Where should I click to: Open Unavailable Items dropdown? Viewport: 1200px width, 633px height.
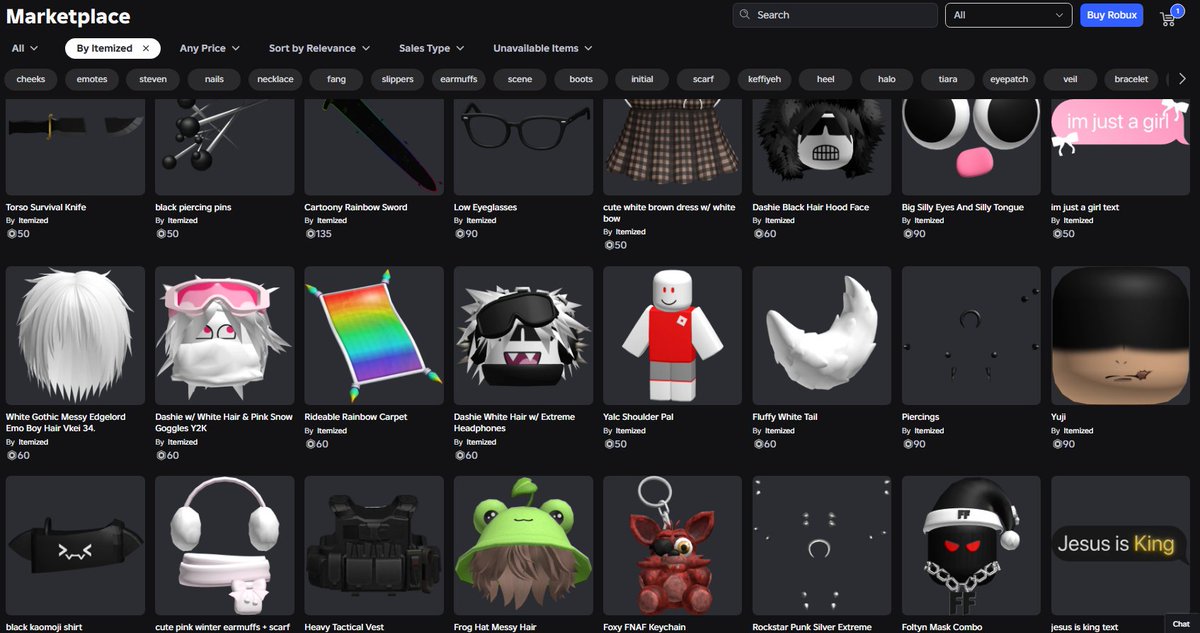[x=542, y=48]
